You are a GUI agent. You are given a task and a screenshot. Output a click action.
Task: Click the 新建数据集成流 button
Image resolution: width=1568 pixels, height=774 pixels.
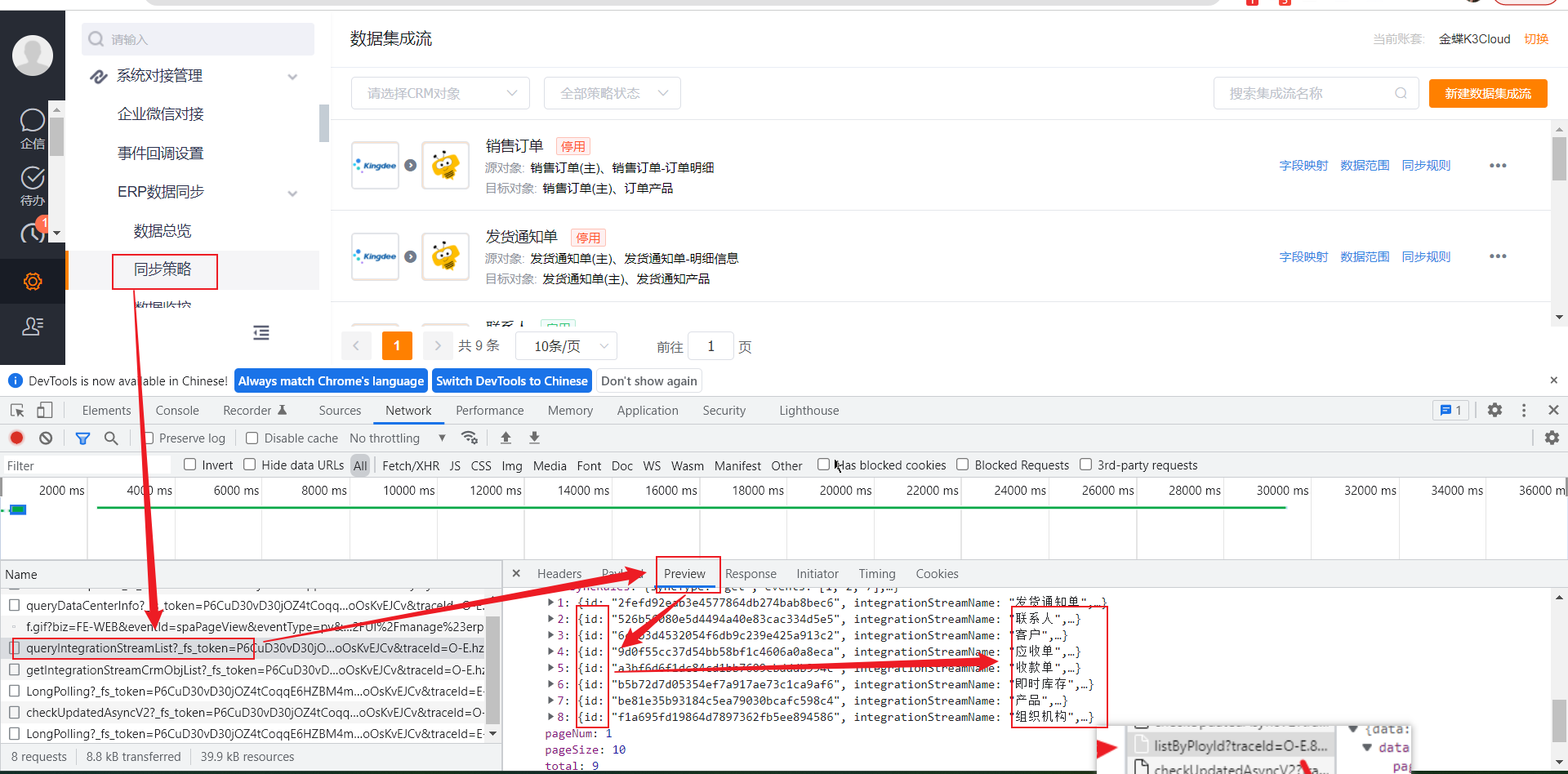[1488, 93]
